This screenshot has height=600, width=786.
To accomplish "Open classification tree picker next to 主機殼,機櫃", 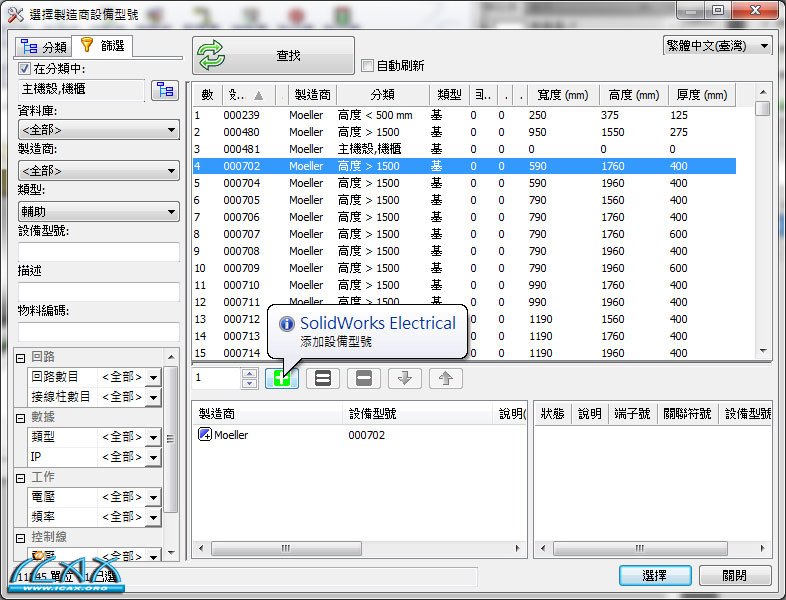I will point(165,90).
